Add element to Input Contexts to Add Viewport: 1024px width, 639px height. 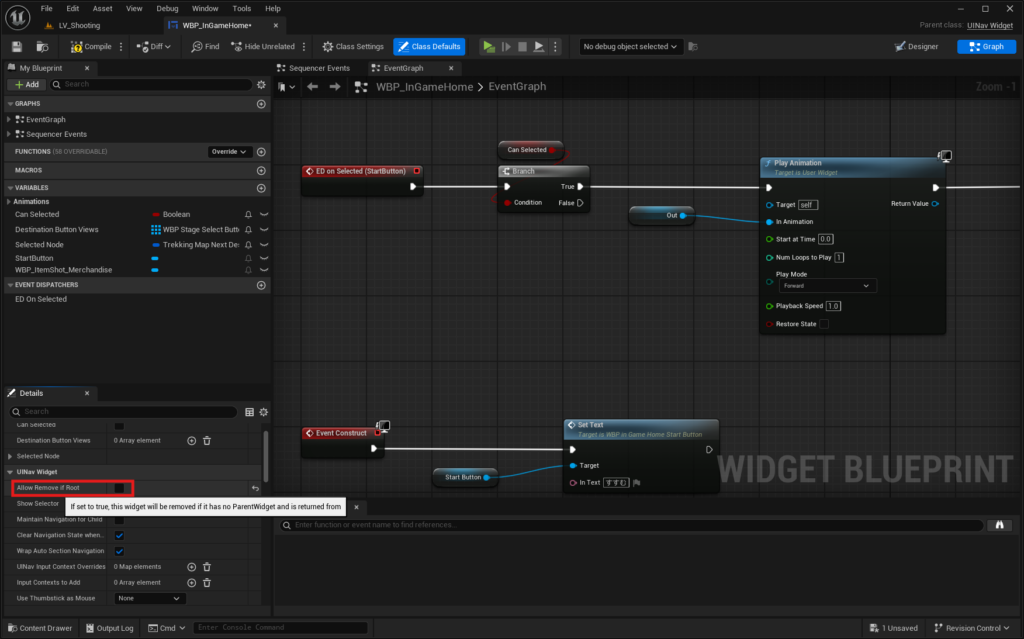pyautogui.click(x=192, y=582)
